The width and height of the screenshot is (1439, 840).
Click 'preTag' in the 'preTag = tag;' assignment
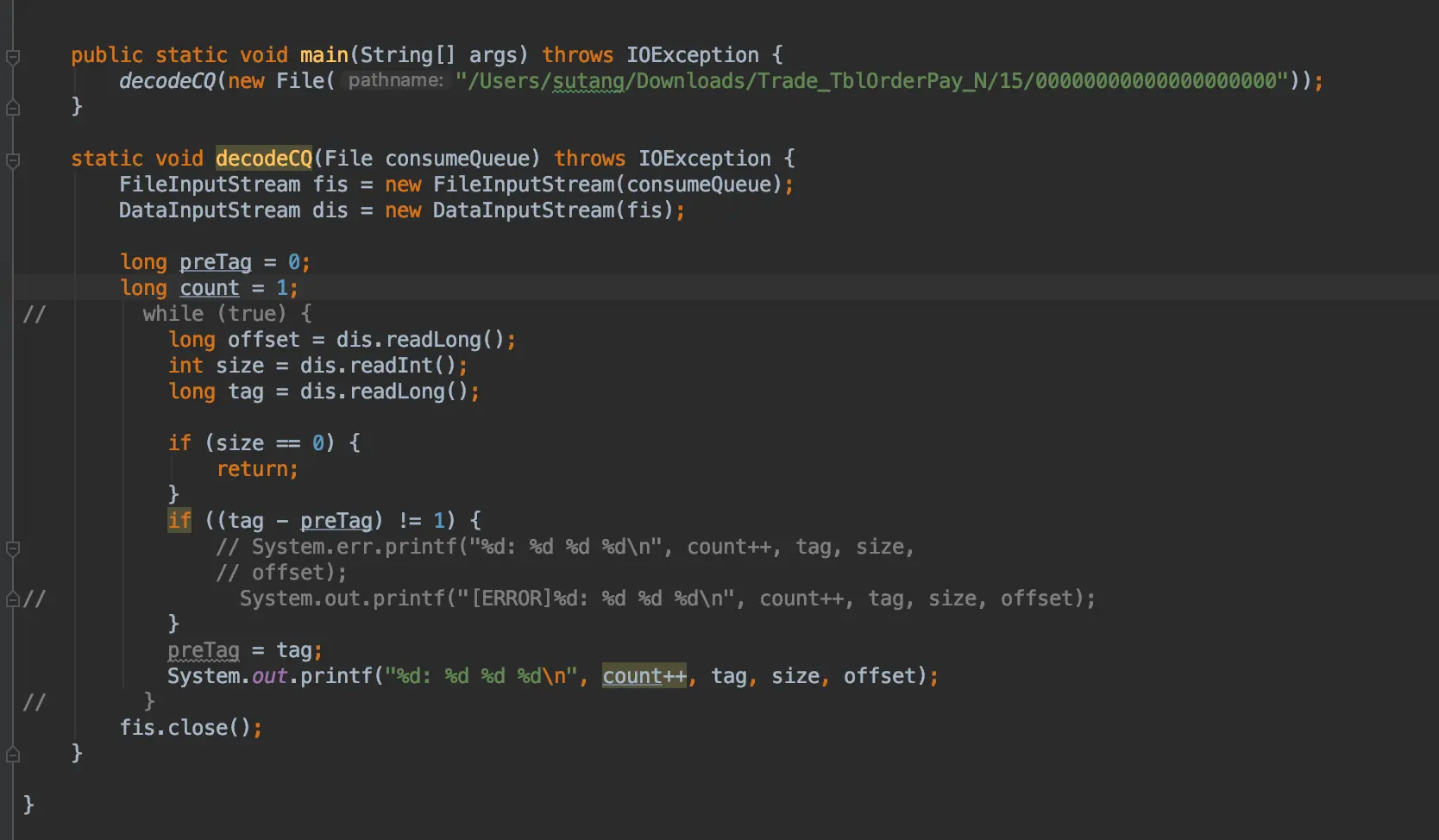tap(204, 650)
